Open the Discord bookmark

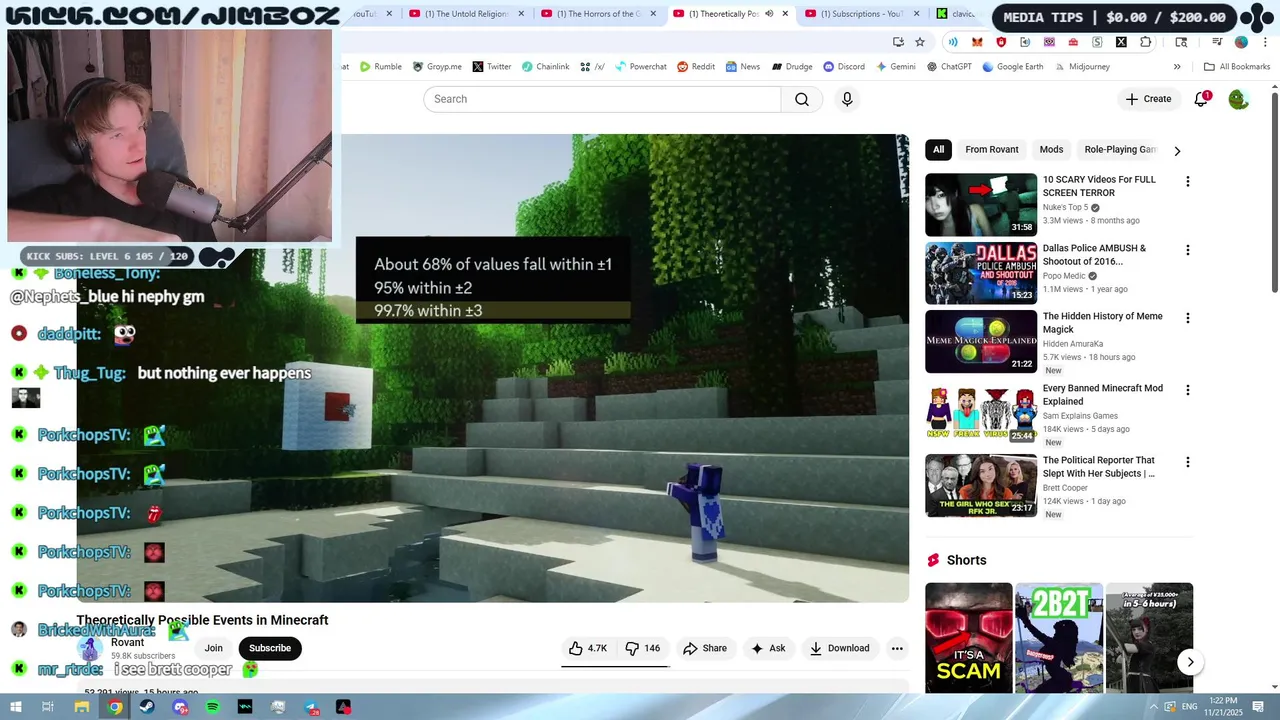[x=844, y=67]
